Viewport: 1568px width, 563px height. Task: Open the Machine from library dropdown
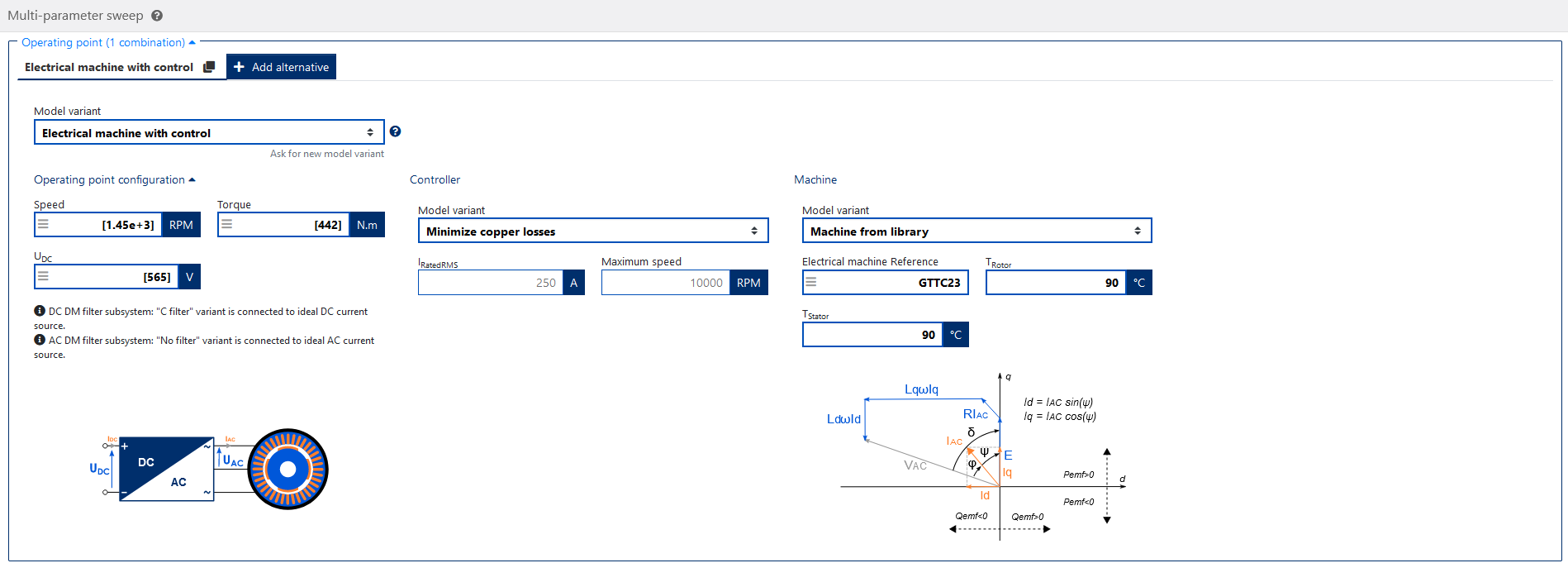(x=976, y=231)
